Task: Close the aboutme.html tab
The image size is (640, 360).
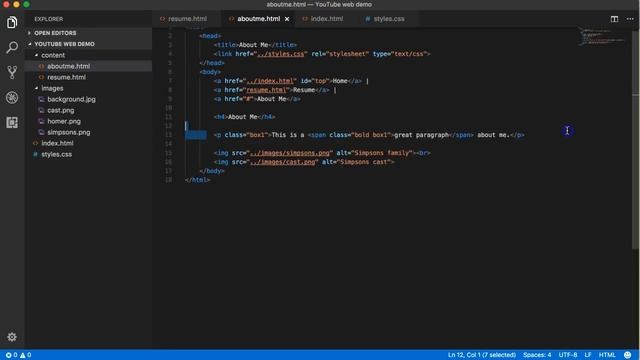Action: point(287,19)
